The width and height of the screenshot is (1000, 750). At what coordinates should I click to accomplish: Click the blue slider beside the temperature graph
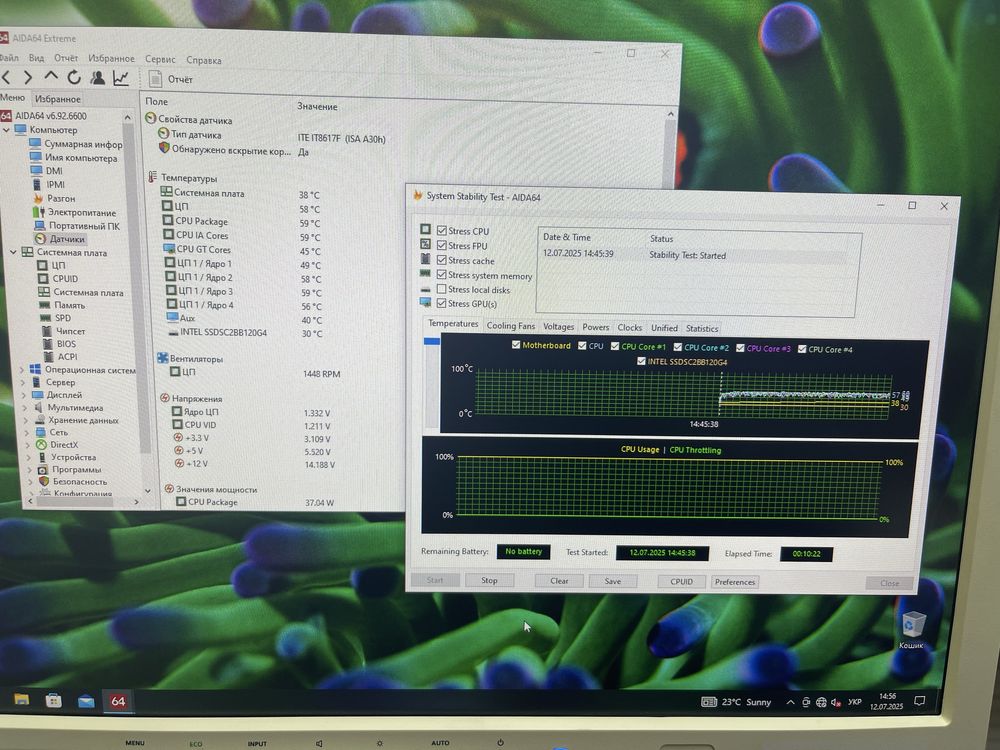[432, 341]
